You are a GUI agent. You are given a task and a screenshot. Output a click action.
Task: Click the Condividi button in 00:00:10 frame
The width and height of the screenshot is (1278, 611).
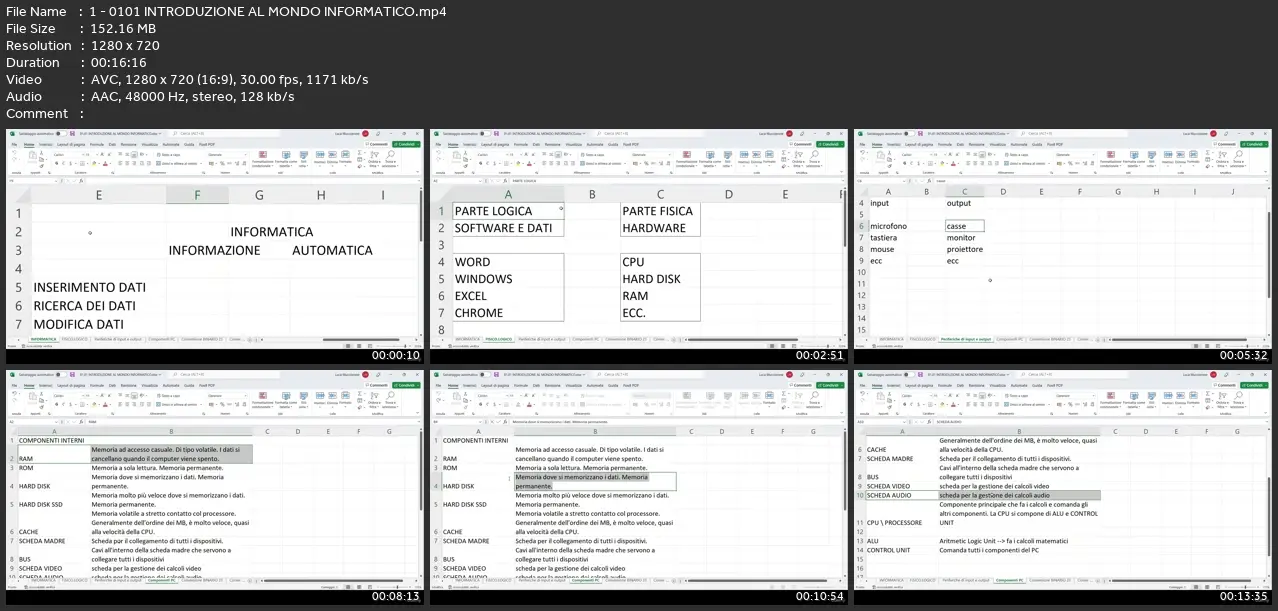[406, 144]
